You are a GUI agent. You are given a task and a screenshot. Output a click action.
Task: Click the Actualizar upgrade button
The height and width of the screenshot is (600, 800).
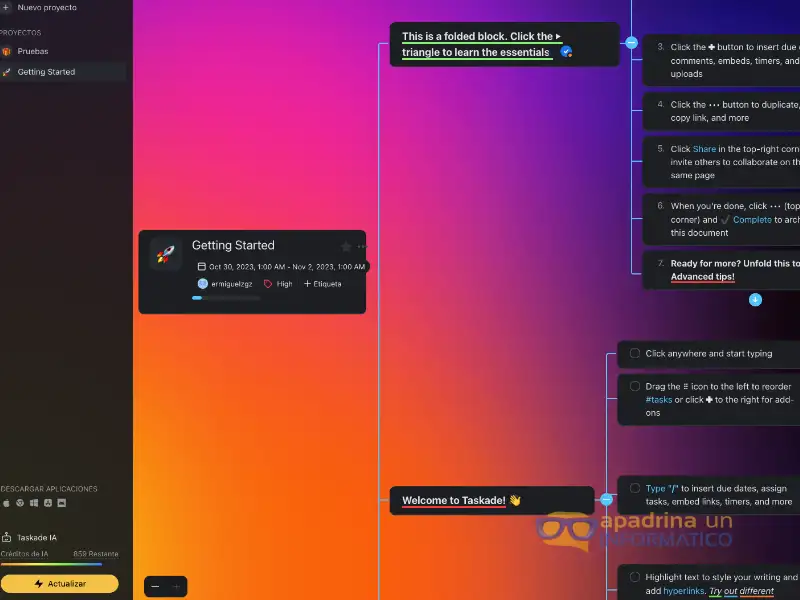[x=60, y=584]
